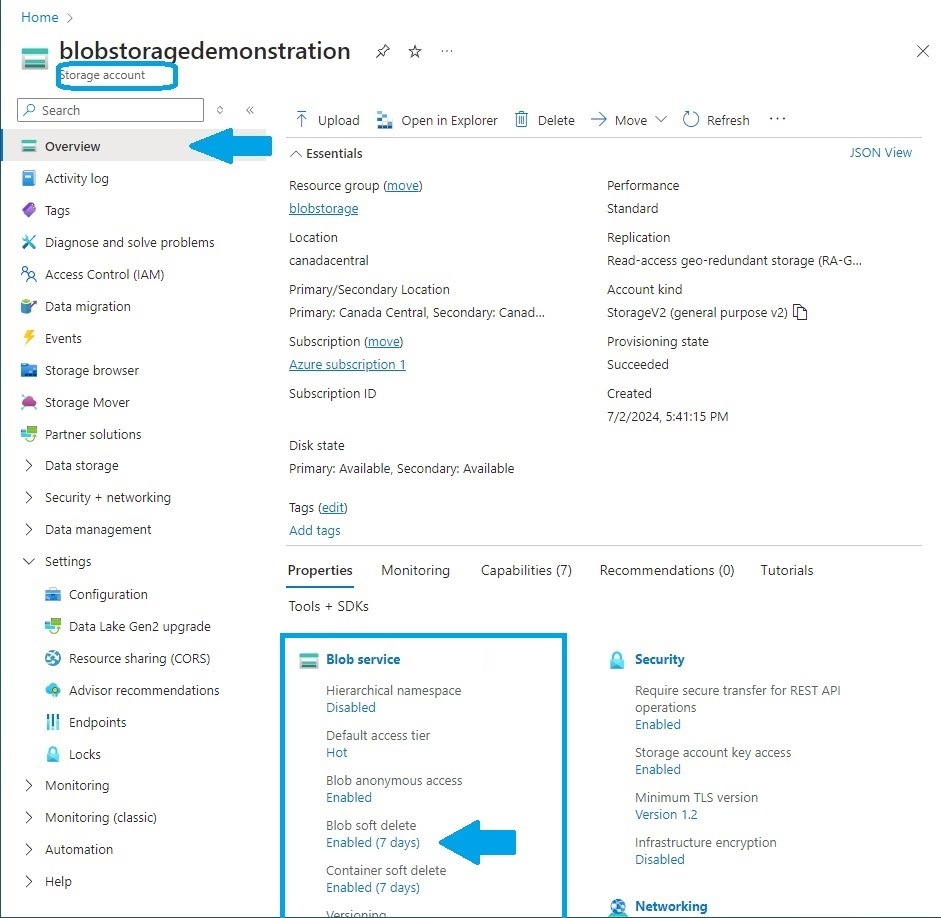Click the purple Tags icon
The image size is (941, 918).
[28, 210]
